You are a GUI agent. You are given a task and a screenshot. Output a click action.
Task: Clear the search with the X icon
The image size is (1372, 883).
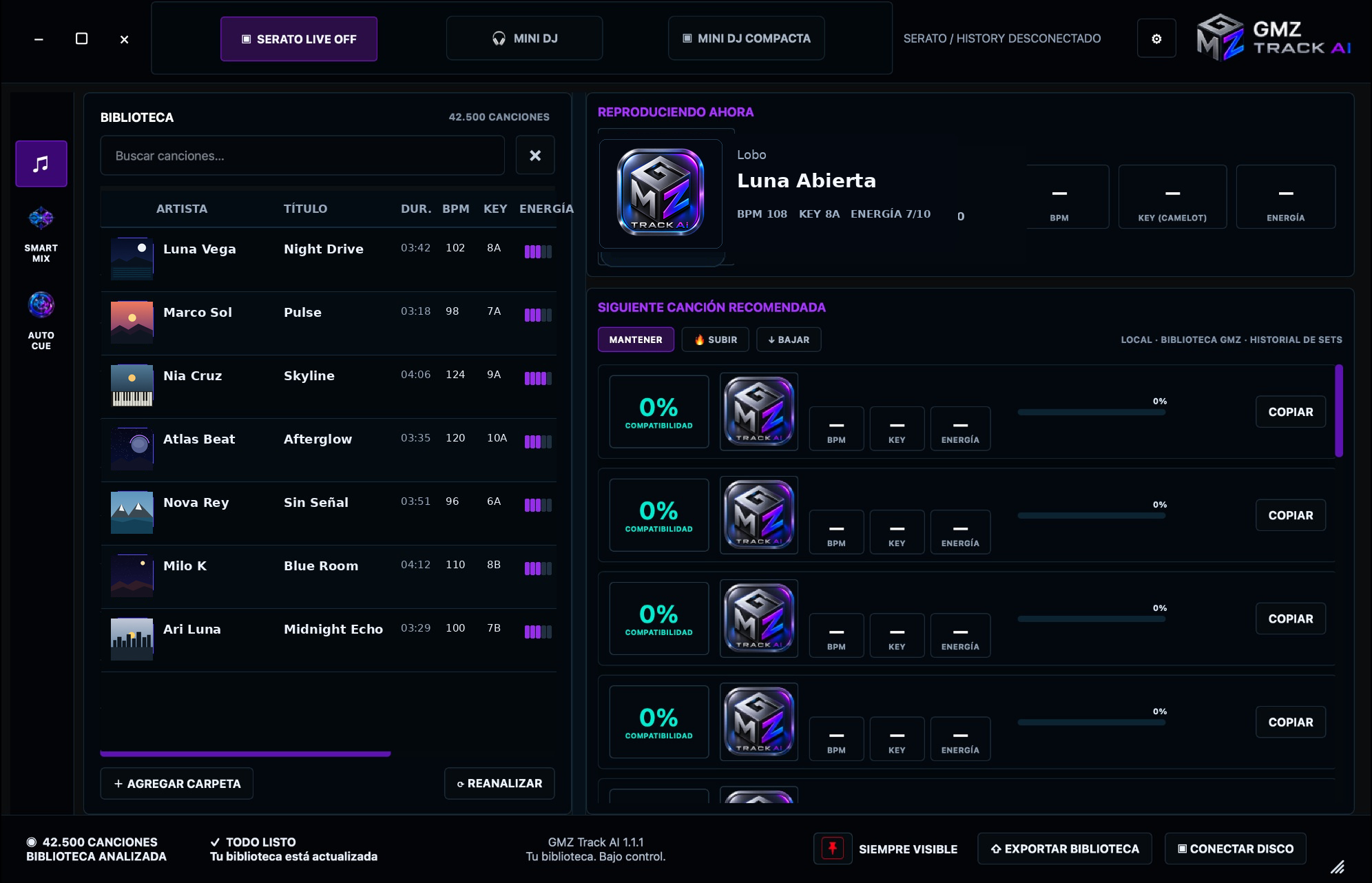(x=535, y=156)
